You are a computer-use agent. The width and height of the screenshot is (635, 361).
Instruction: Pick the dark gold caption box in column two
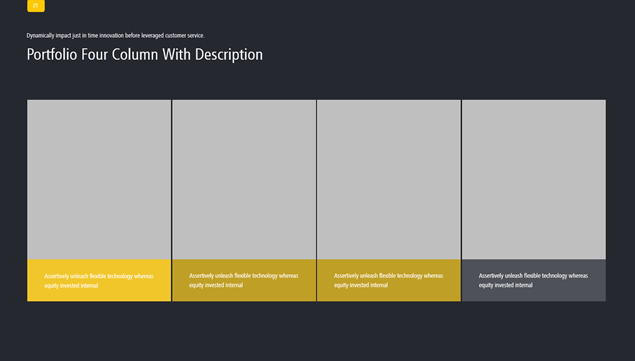(244, 280)
